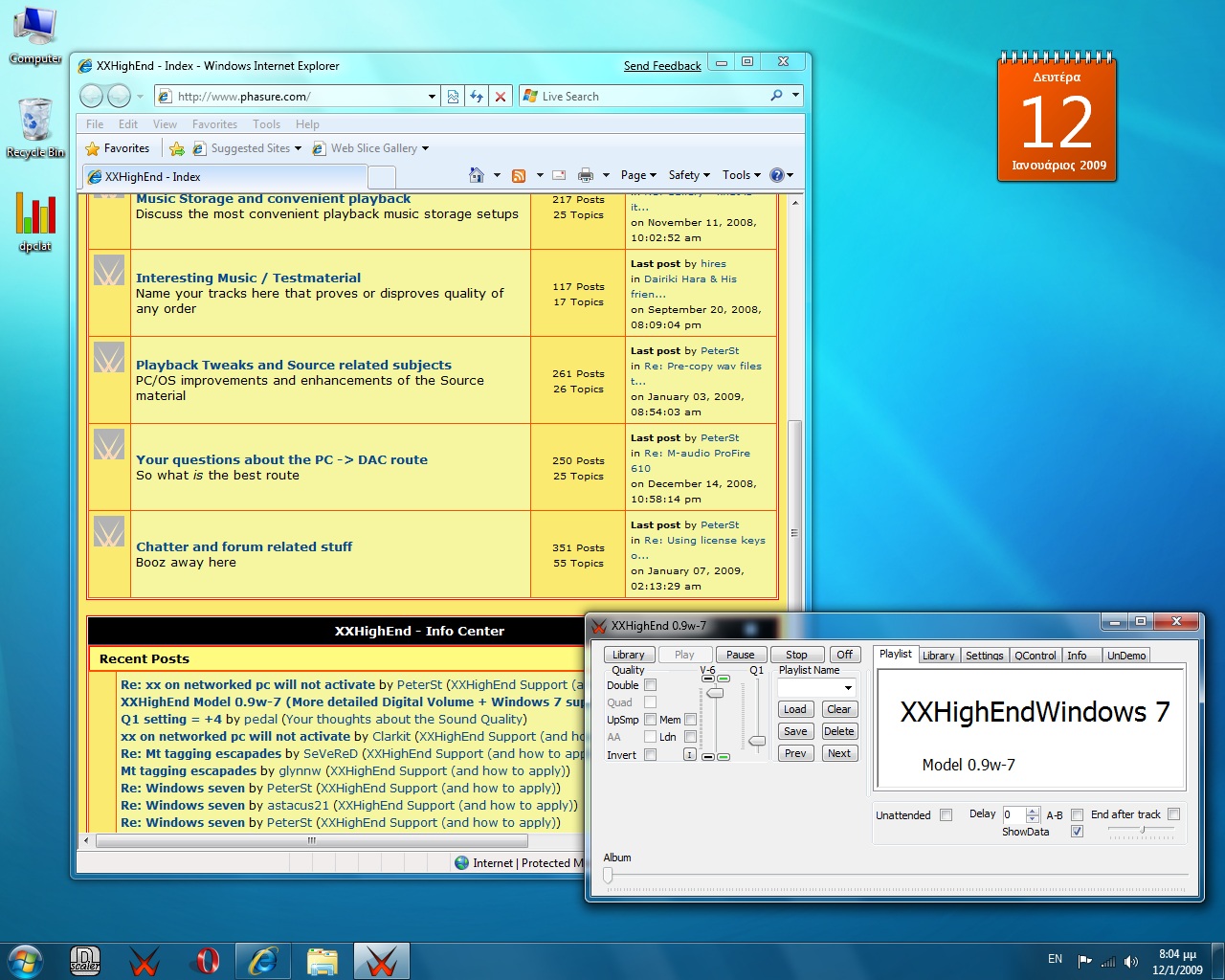Image resolution: width=1225 pixels, height=980 pixels.
Task: Select the Recycle Bin desktop icon
Action: (36, 128)
